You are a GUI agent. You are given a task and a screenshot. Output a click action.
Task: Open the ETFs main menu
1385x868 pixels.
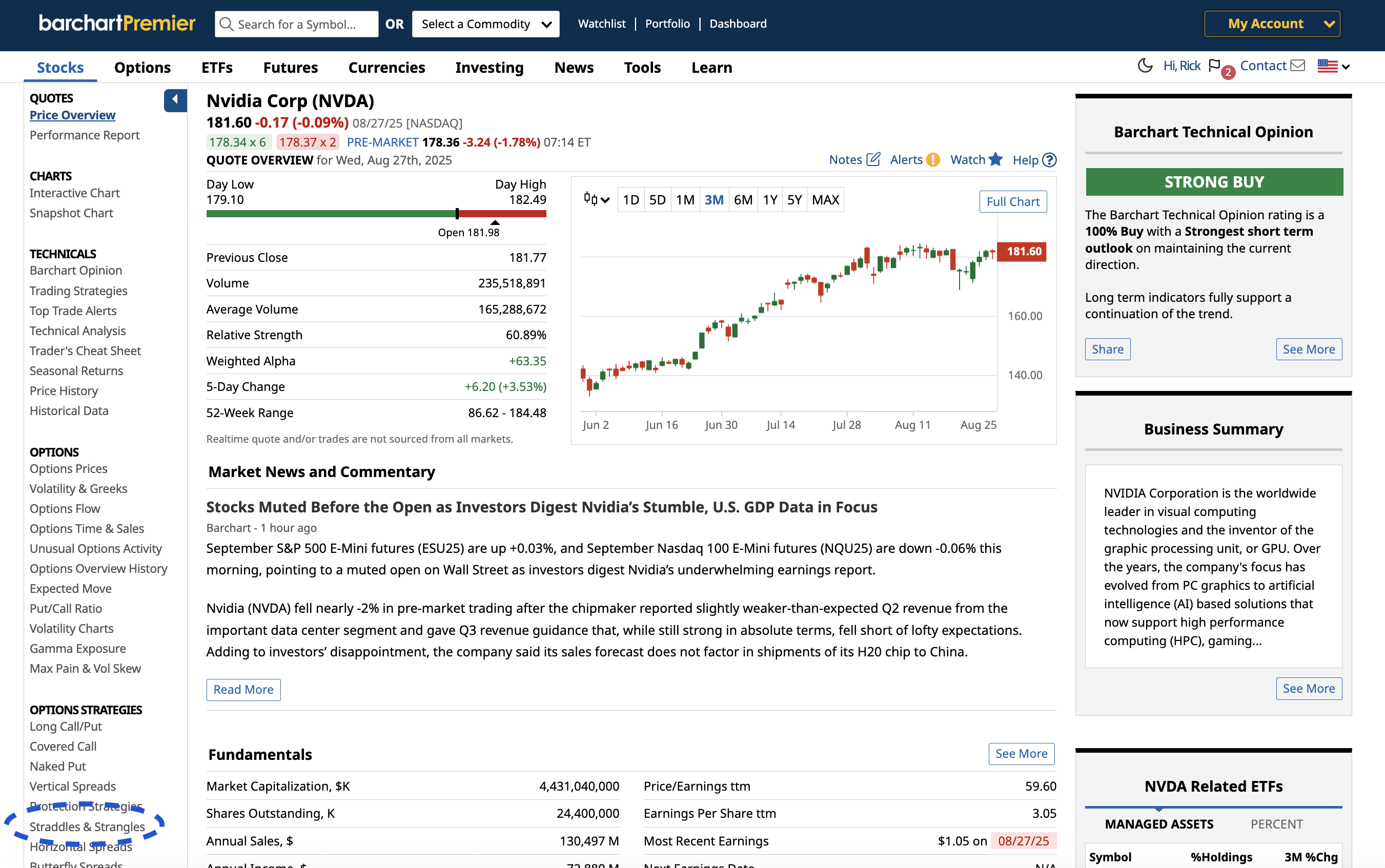coord(216,67)
